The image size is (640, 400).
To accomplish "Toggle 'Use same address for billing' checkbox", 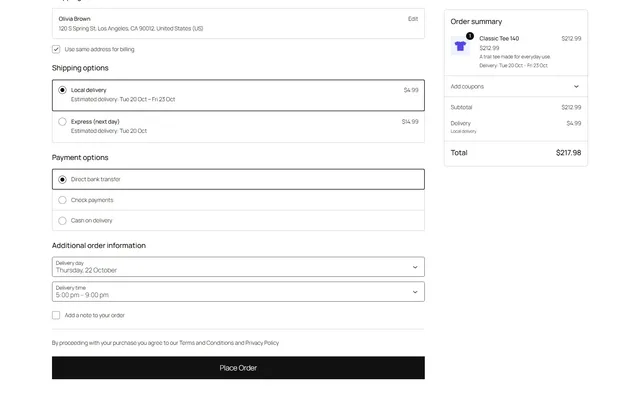I will point(56,49).
